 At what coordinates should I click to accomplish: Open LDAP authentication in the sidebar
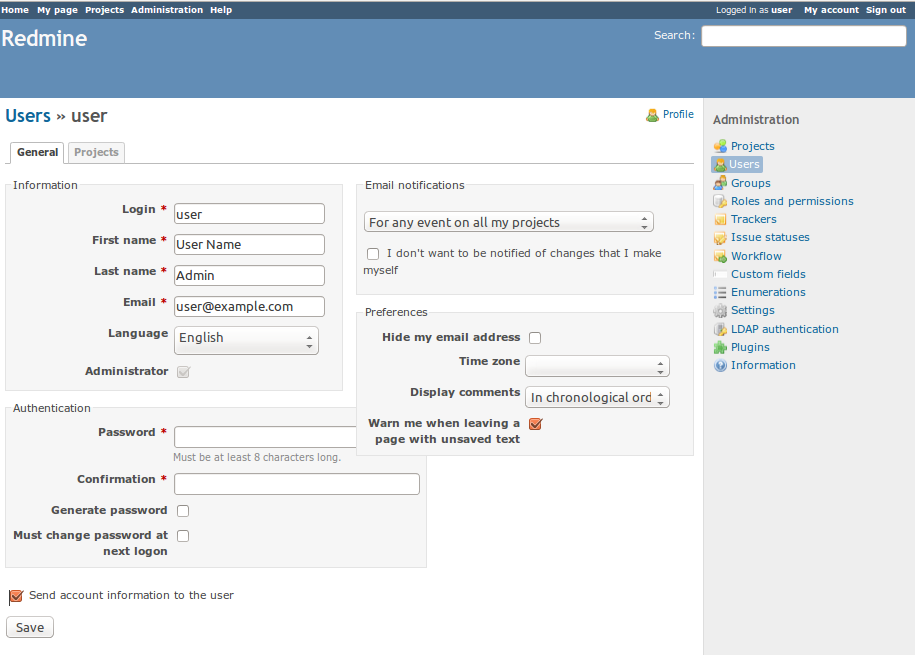(784, 329)
